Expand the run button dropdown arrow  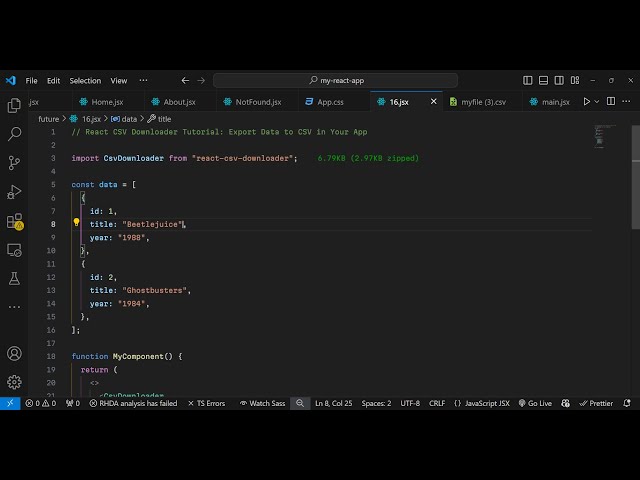[600, 101]
